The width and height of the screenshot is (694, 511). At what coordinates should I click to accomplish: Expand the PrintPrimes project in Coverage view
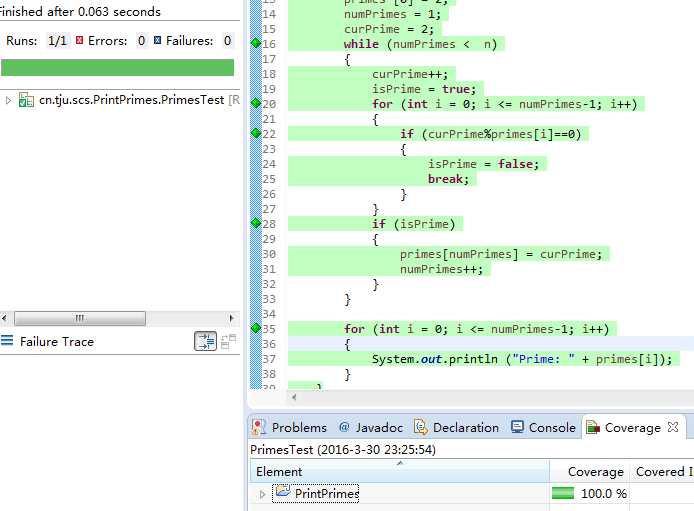tap(262, 494)
